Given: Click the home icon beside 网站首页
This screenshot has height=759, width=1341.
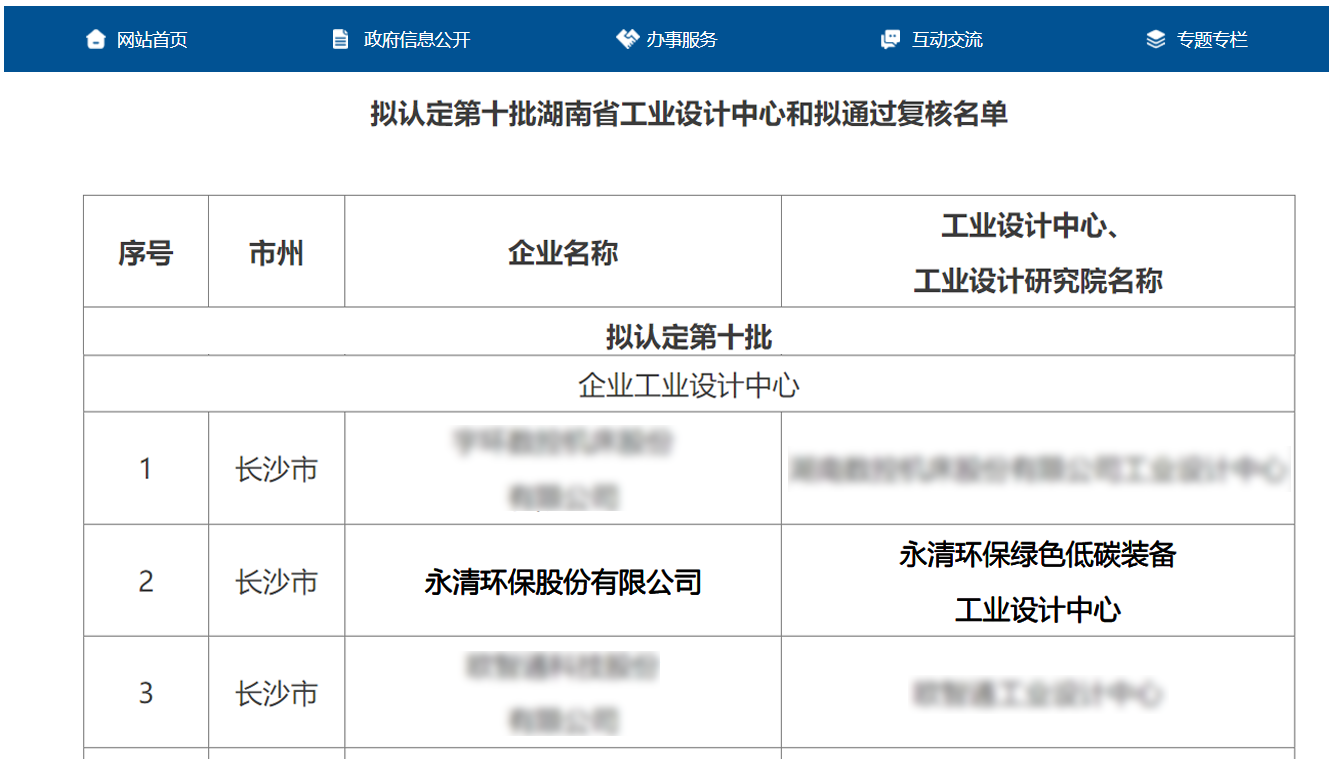Looking at the screenshot, I should point(95,40).
